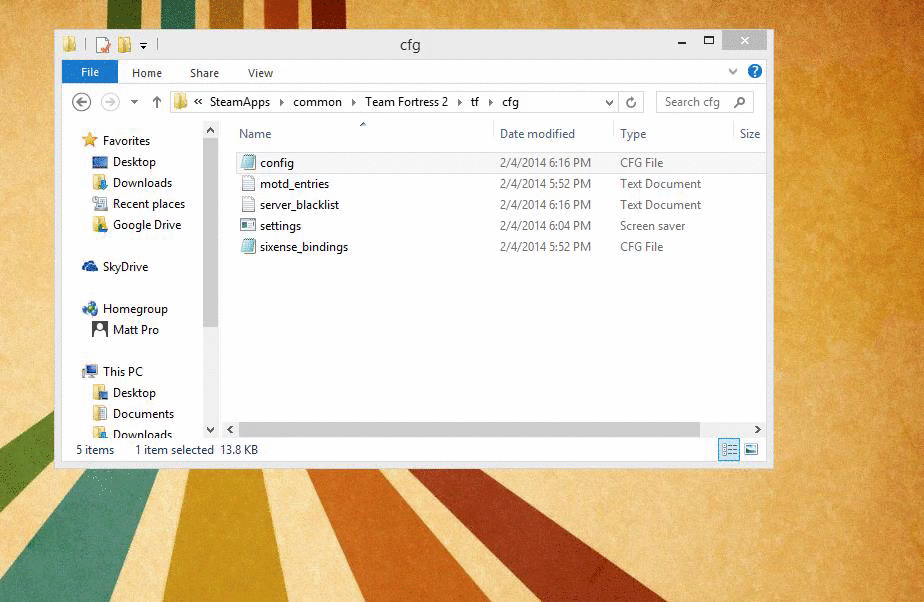Open the File menu tab

click(90, 72)
